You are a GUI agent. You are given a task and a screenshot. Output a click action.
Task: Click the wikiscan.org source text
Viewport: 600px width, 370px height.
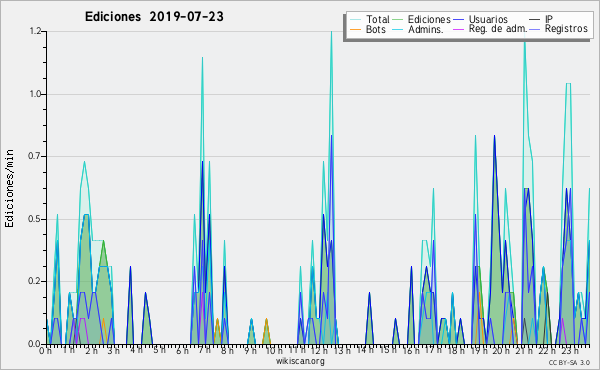point(300,361)
